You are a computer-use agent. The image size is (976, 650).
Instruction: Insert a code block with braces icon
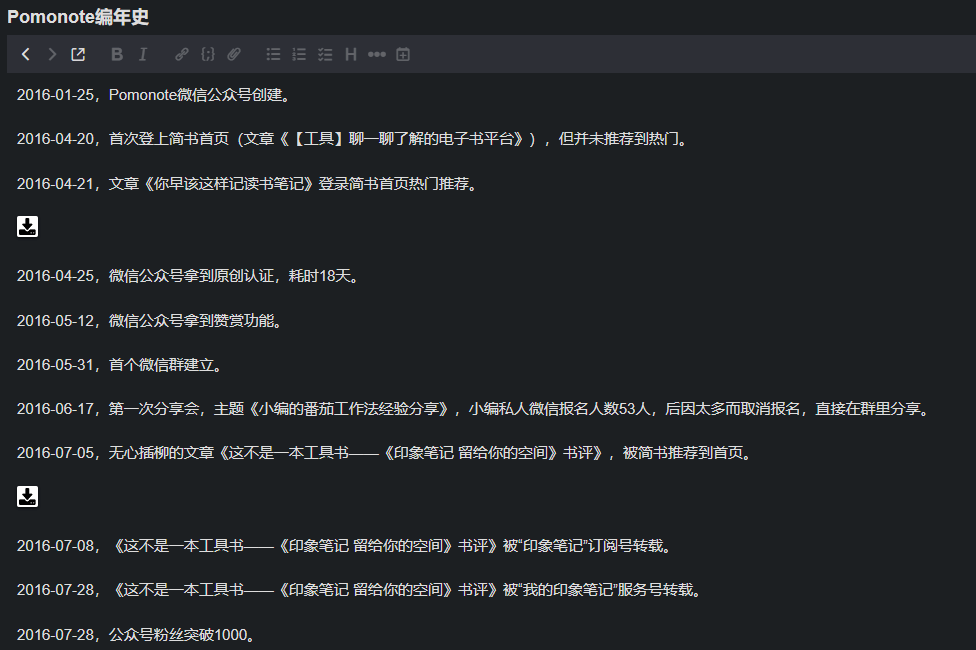[x=208, y=54]
